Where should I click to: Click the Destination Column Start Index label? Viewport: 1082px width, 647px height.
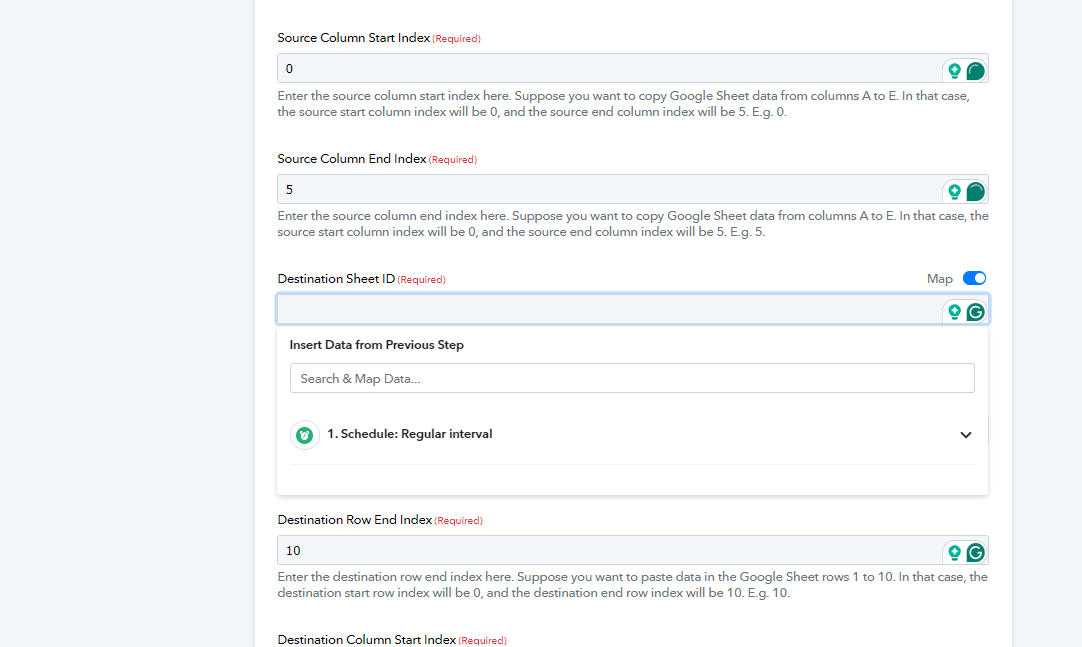pos(366,639)
